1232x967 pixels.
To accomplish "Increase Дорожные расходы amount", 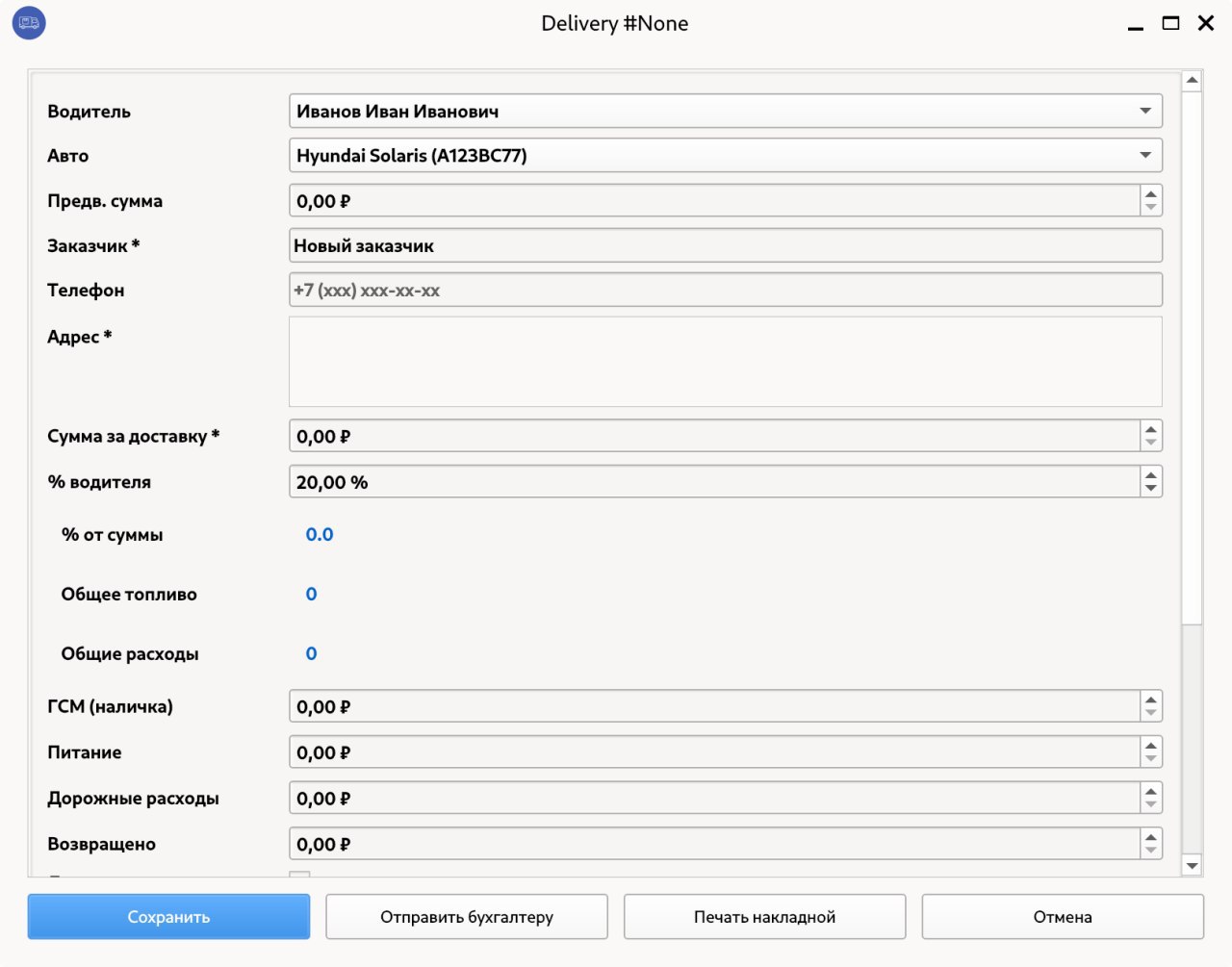I will 1151,791.
